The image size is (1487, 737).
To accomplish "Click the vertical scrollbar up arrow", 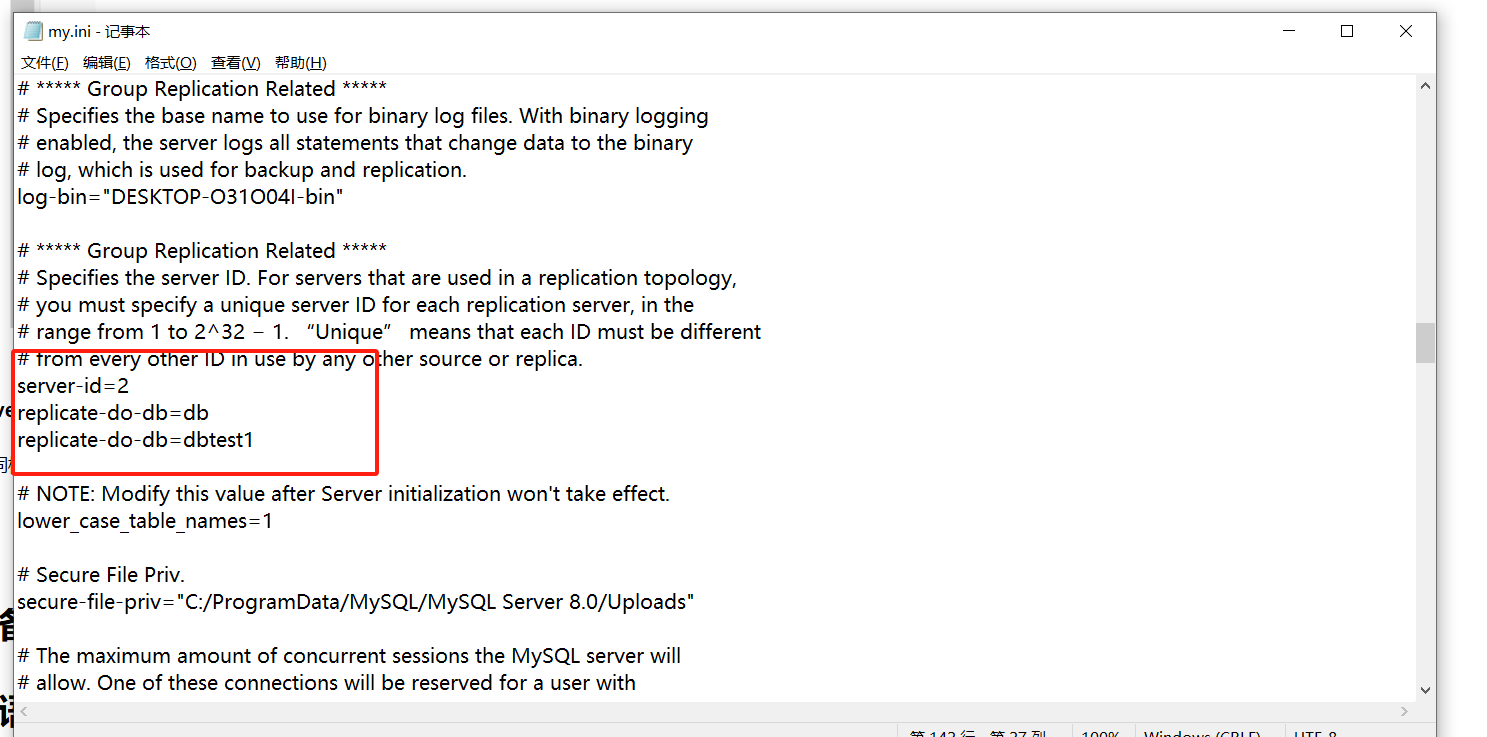I will (1425, 88).
